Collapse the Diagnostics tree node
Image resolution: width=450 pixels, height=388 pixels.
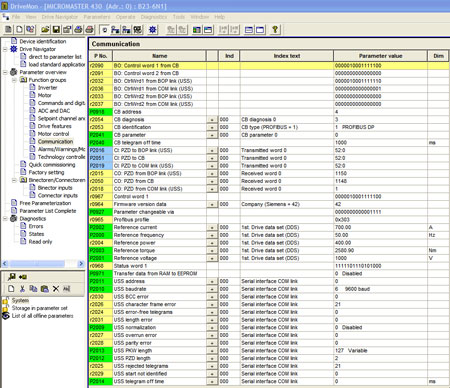(x=5, y=219)
